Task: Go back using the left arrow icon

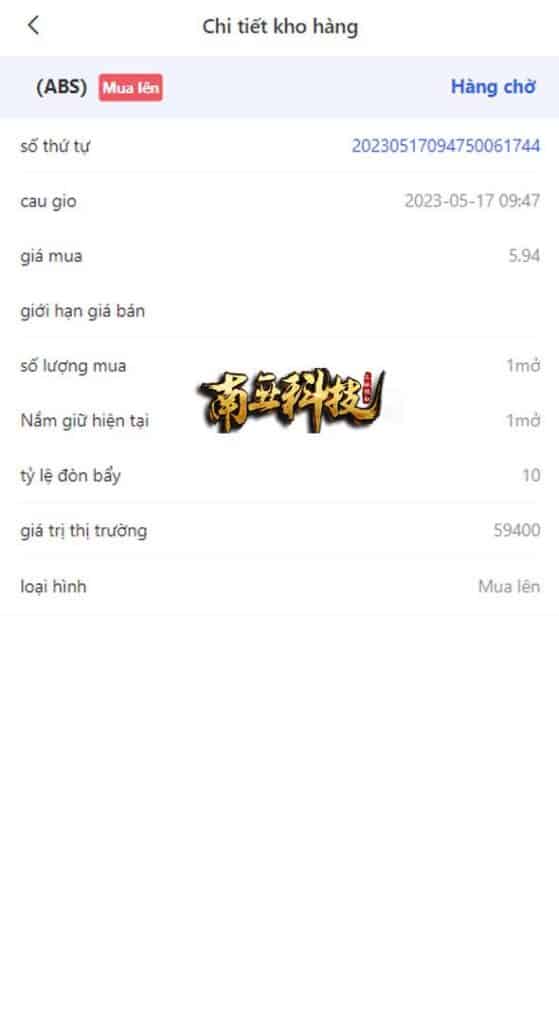Action: tap(33, 25)
